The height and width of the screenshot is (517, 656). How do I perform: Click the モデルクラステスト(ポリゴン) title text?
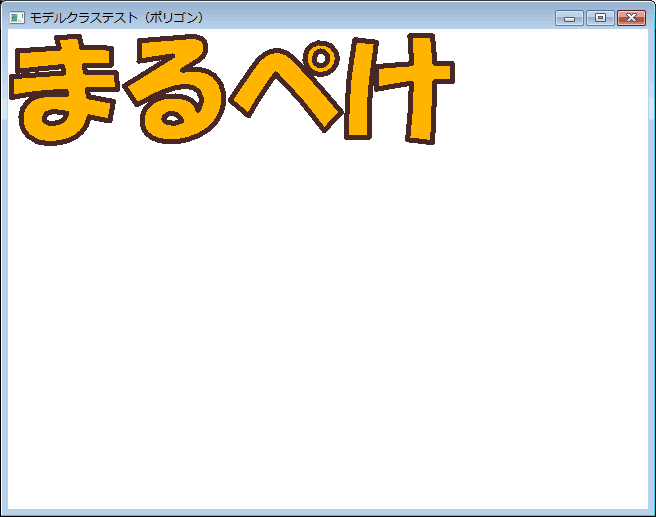117,18
